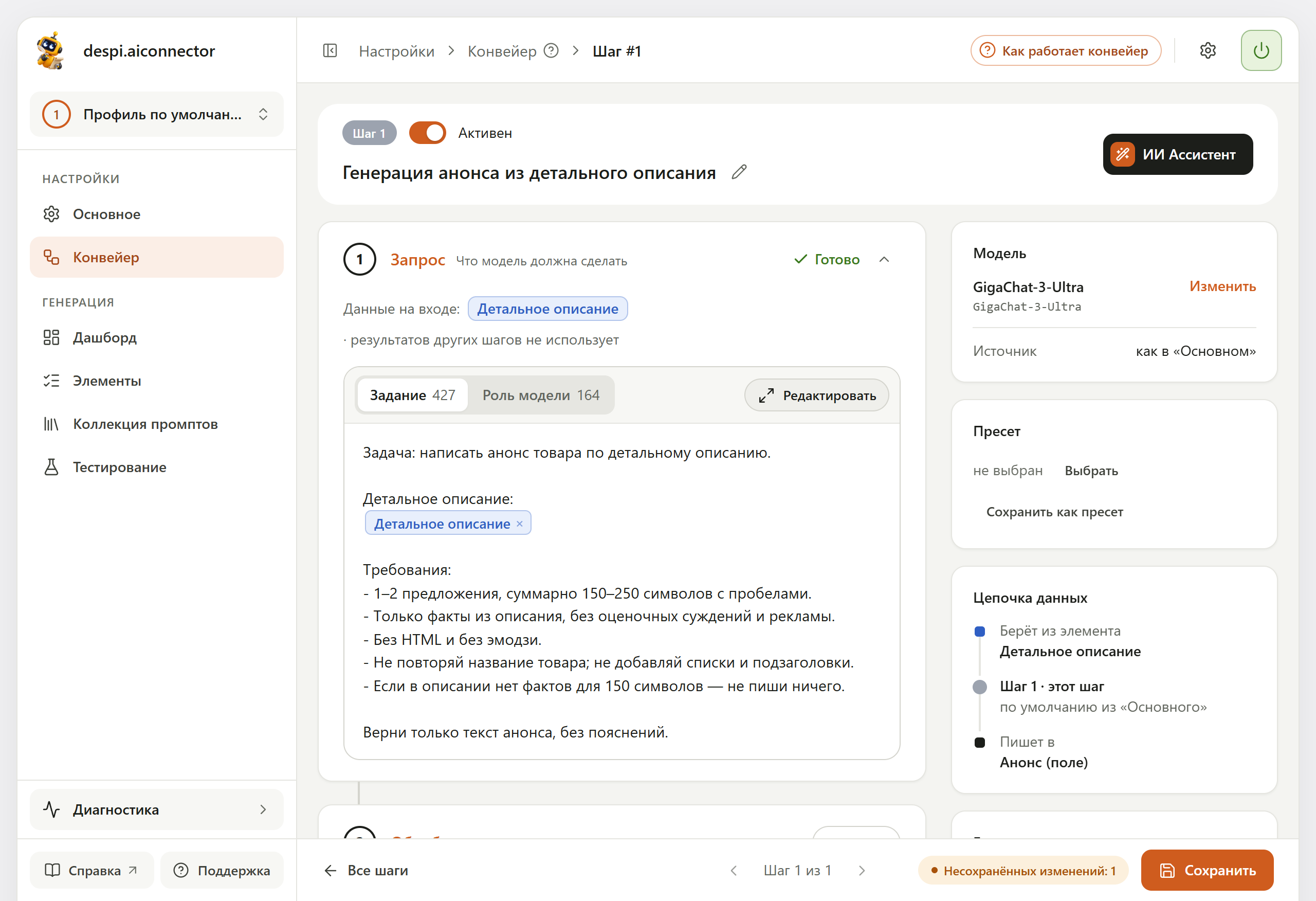Click the green power button
Viewport: 1316px width, 901px height.
point(1261,51)
